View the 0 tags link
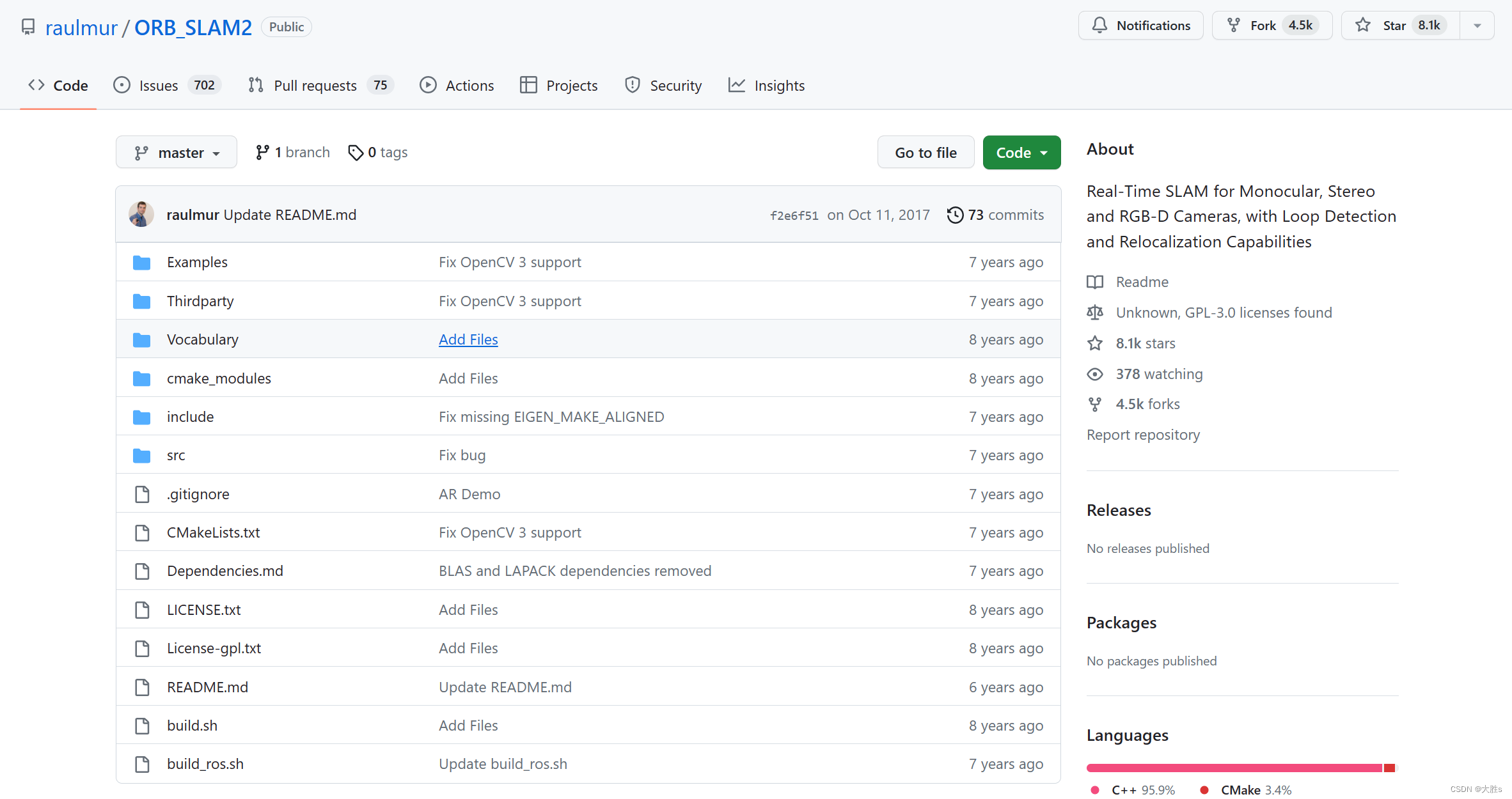Image resolution: width=1512 pixels, height=799 pixels. coord(377,152)
